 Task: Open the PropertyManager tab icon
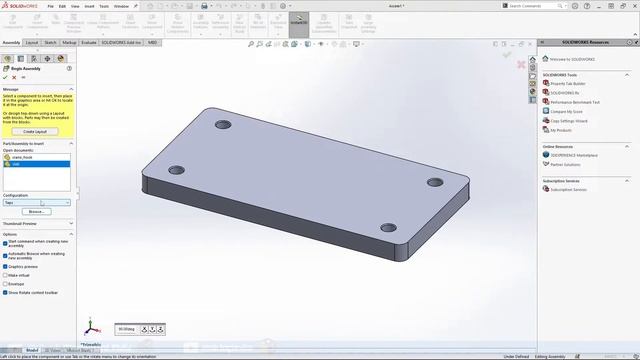(x=20, y=59)
